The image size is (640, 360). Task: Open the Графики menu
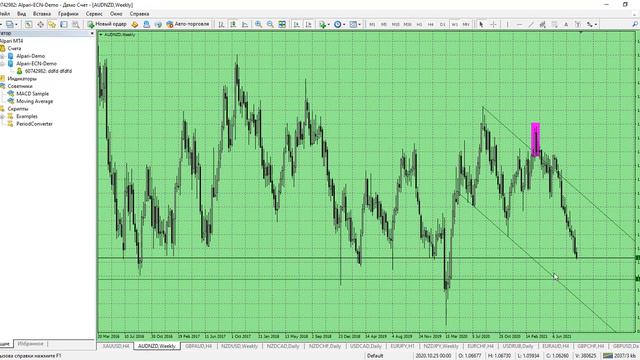[68, 14]
